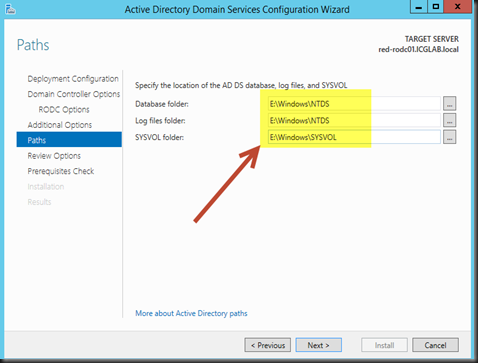The image size is (478, 363).
Task: Click the red-rodc01.ICGLAB.local server name
Action: point(418,49)
